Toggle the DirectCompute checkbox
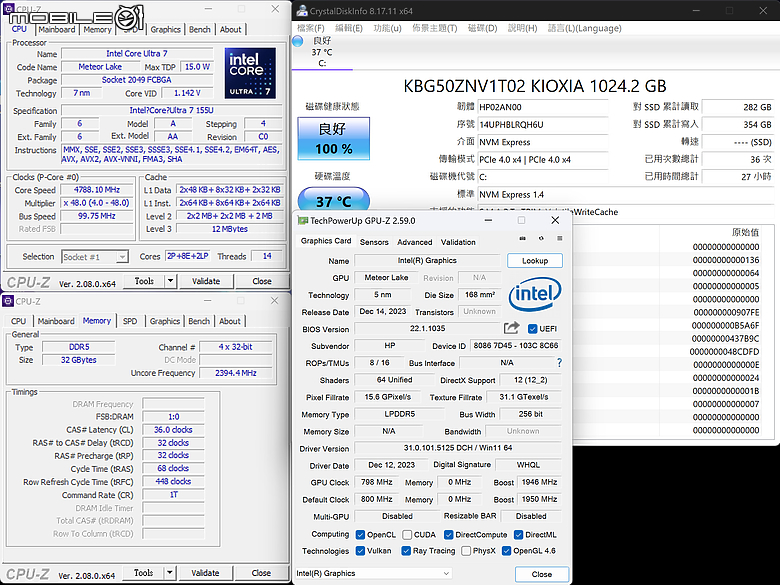Viewport: 780px width, 585px height. [448, 535]
